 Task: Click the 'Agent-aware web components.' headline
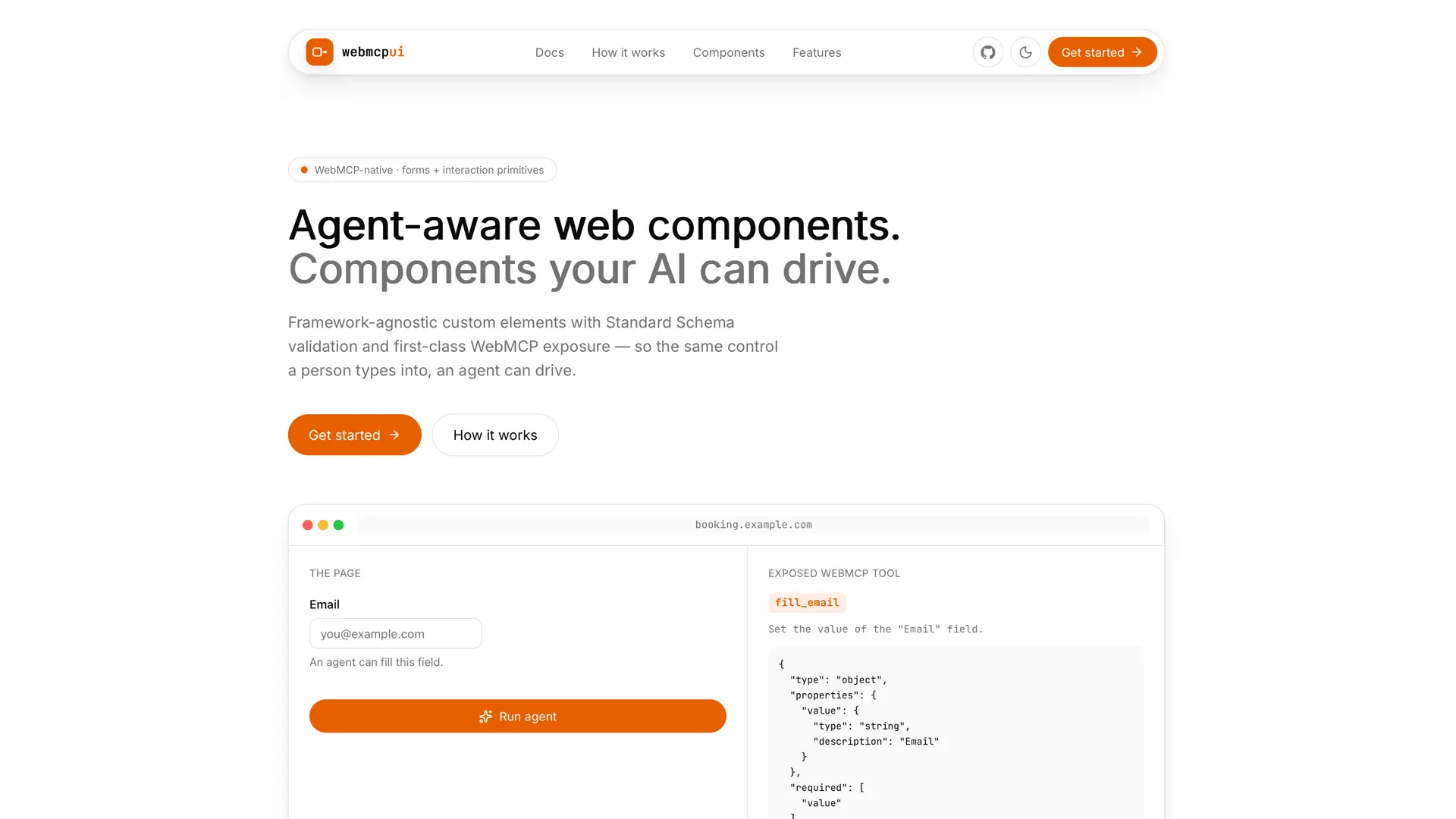pos(594,225)
